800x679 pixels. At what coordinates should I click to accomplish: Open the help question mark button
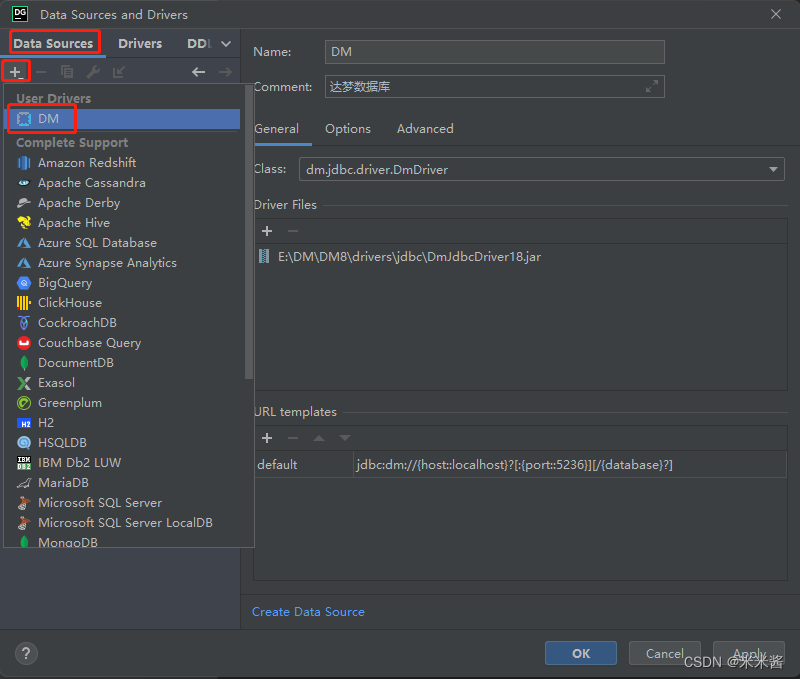click(26, 653)
